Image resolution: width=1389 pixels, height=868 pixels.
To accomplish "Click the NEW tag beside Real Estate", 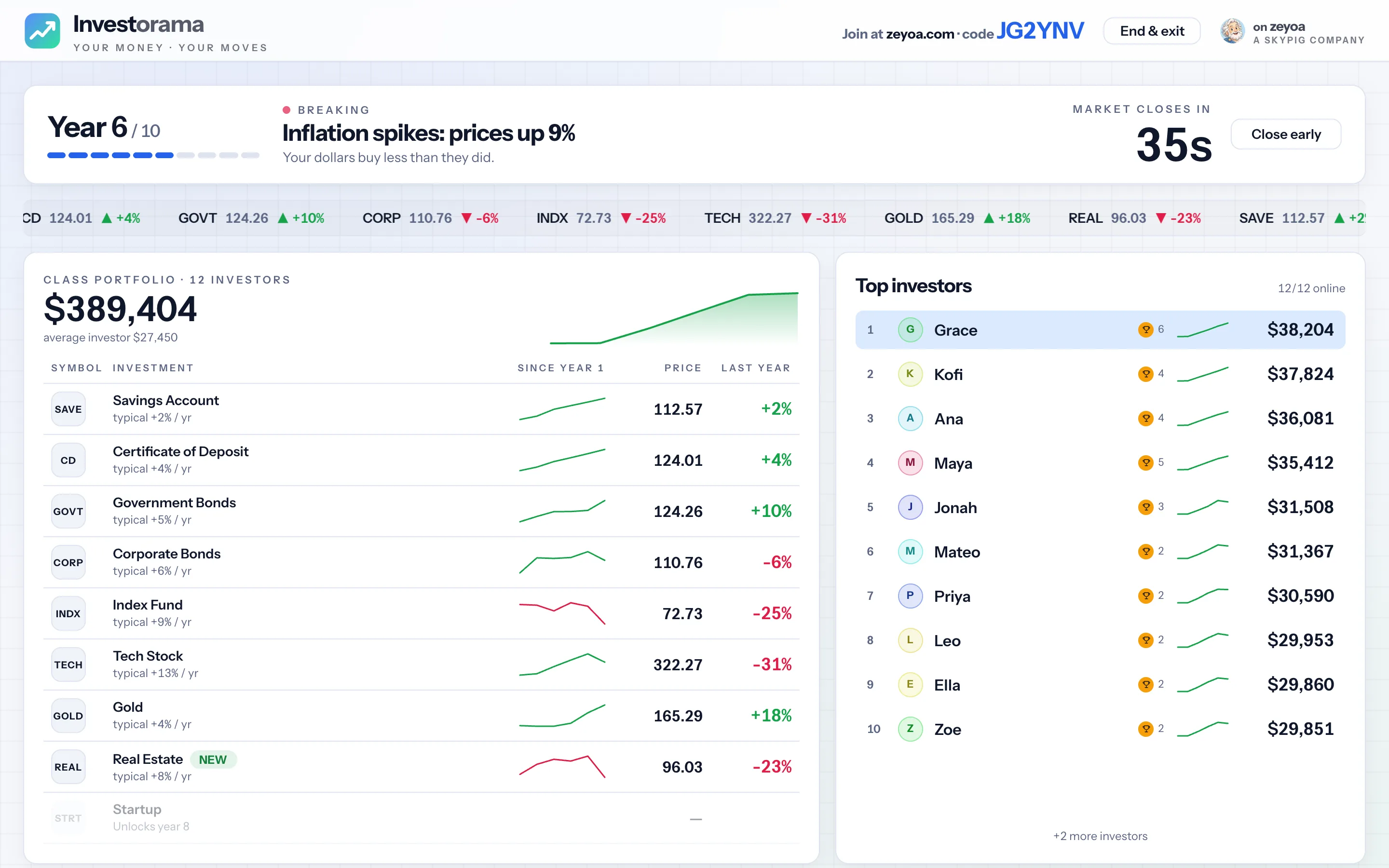I will pos(213,759).
